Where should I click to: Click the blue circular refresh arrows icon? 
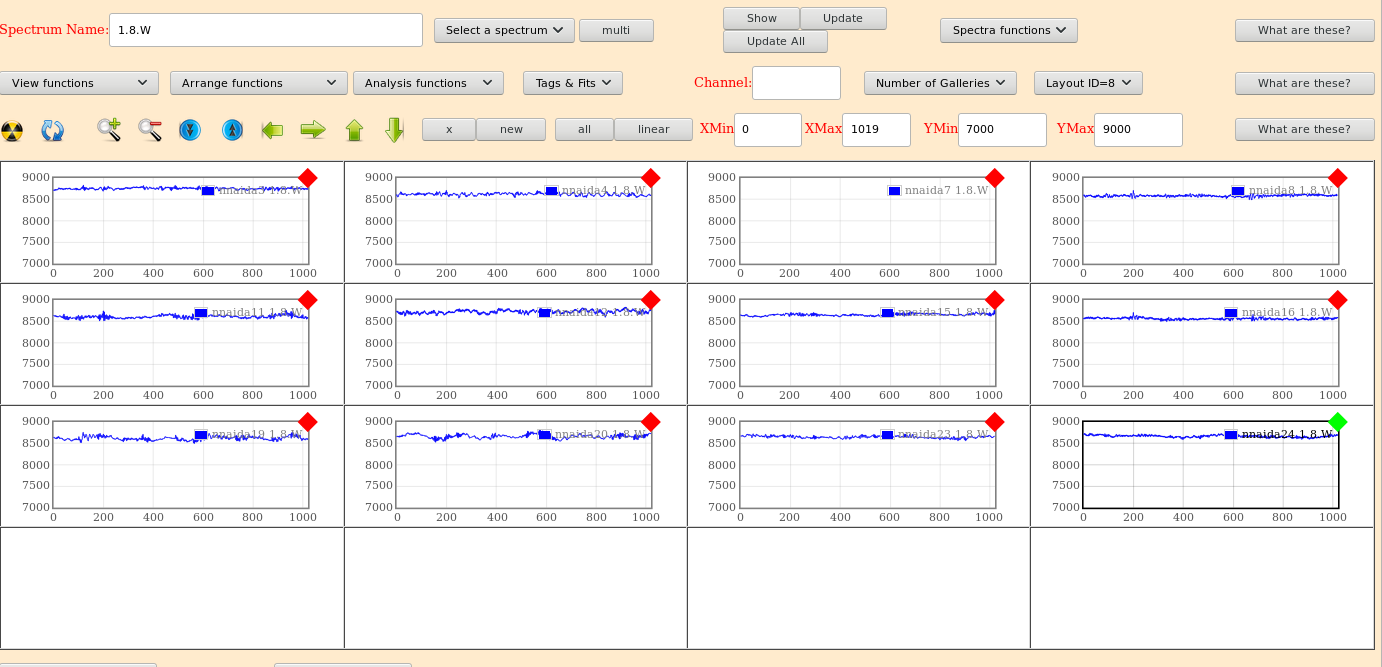(53, 130)
